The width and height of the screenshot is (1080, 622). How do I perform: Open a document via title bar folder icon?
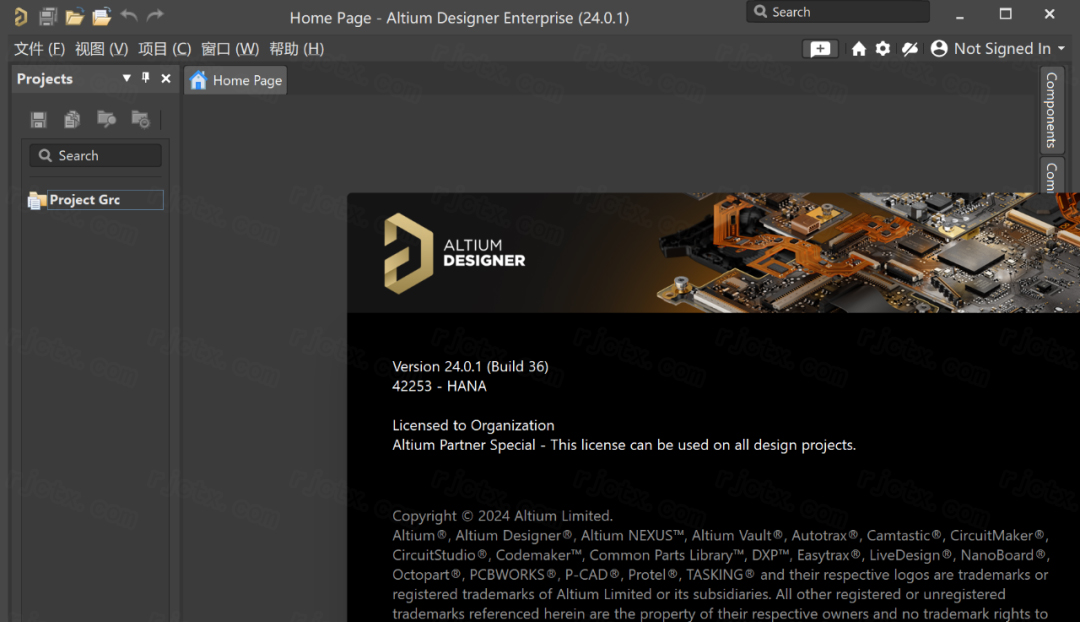[x=74, y=17]
